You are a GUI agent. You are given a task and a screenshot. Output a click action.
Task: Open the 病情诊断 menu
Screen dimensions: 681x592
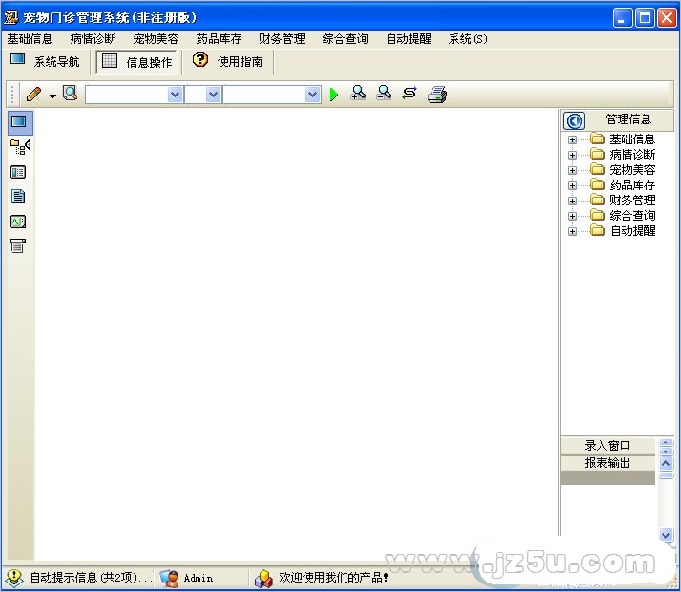pos(93,39)
